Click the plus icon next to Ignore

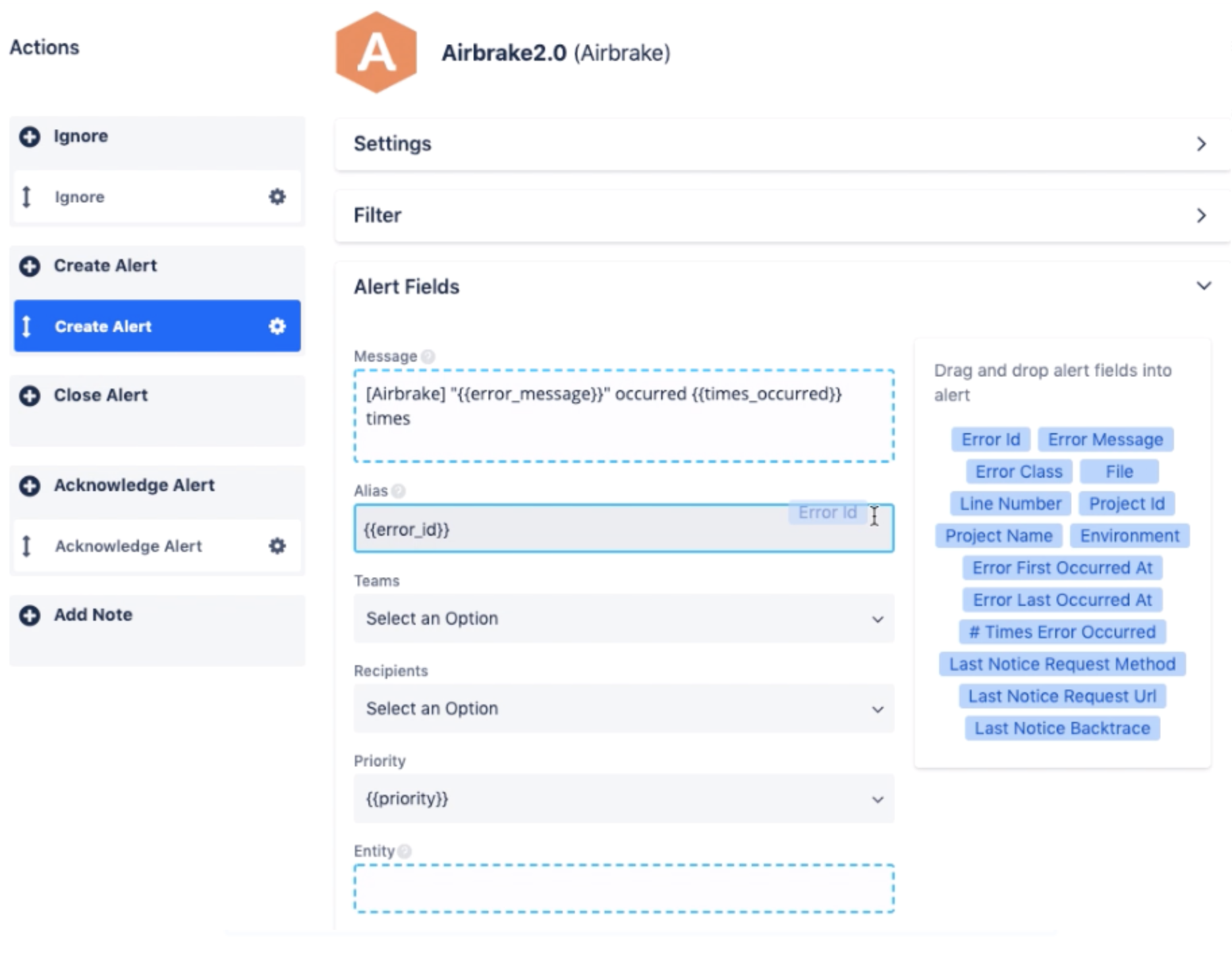click(x=29, y=136)
